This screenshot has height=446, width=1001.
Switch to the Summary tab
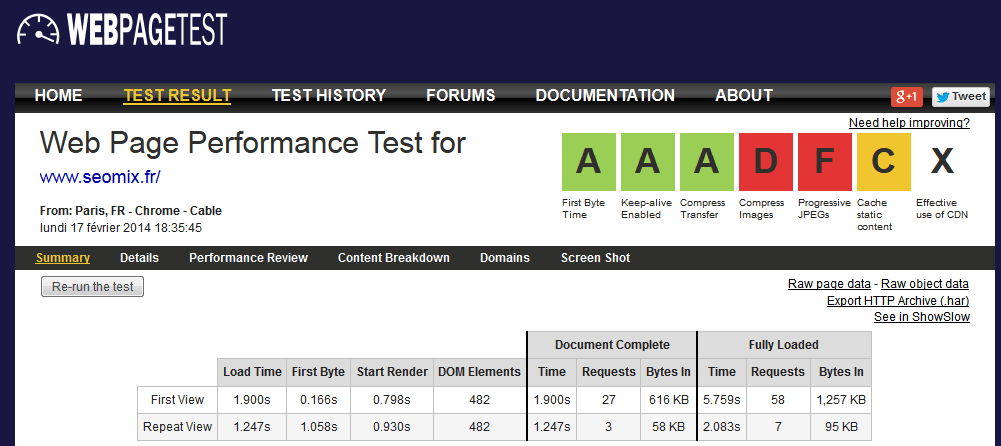pos(63,258)
